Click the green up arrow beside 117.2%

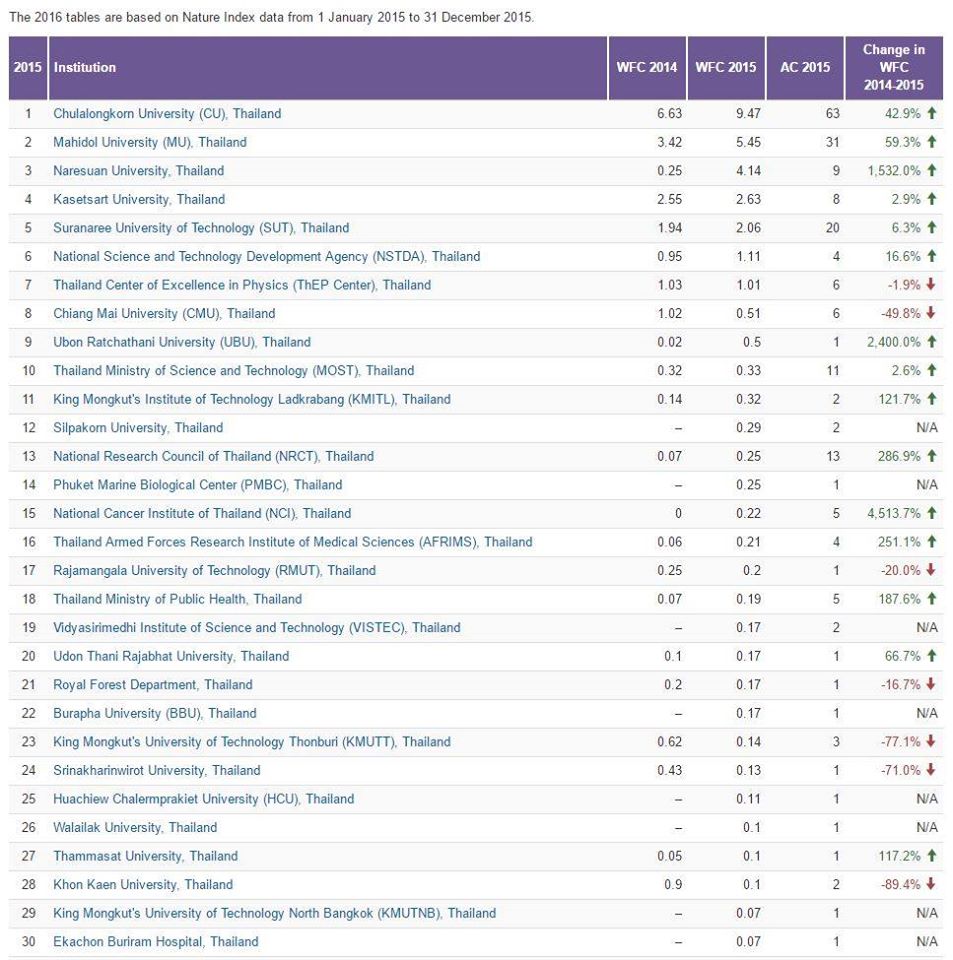(932, 856)
